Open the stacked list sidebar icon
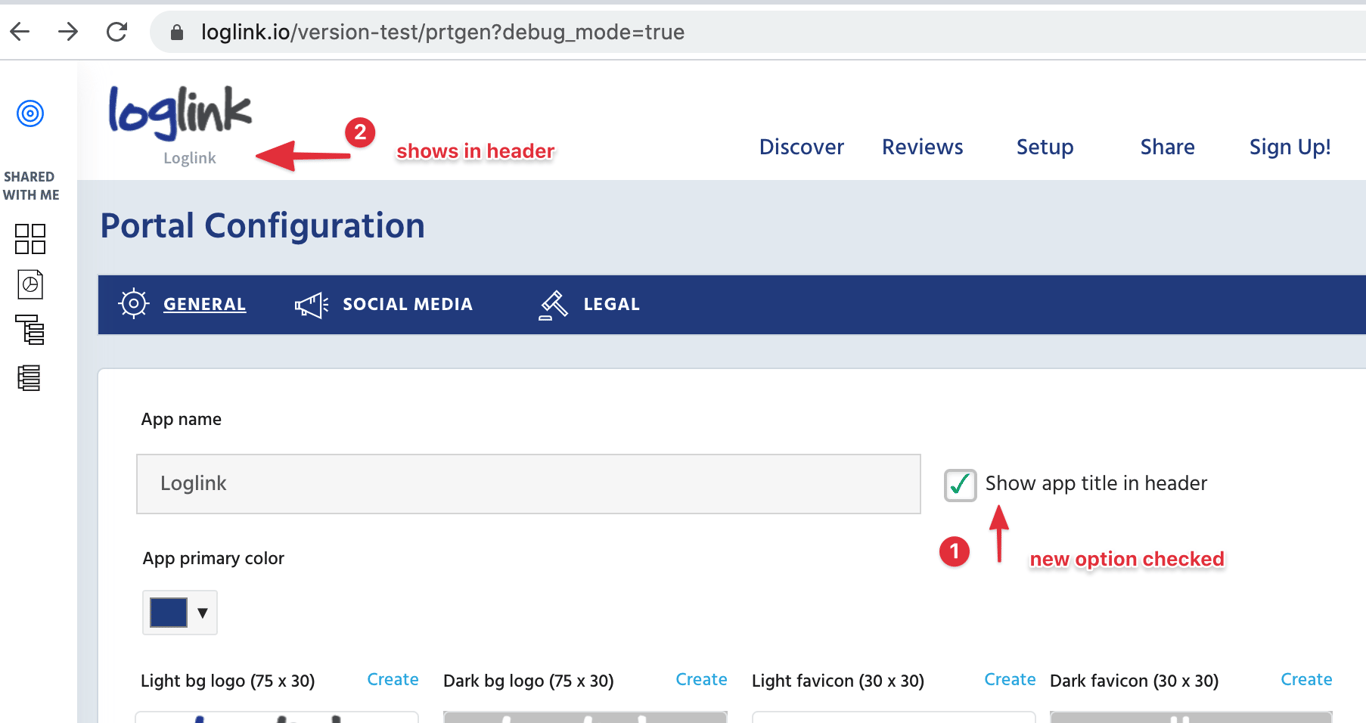 (x=29, y=378)
